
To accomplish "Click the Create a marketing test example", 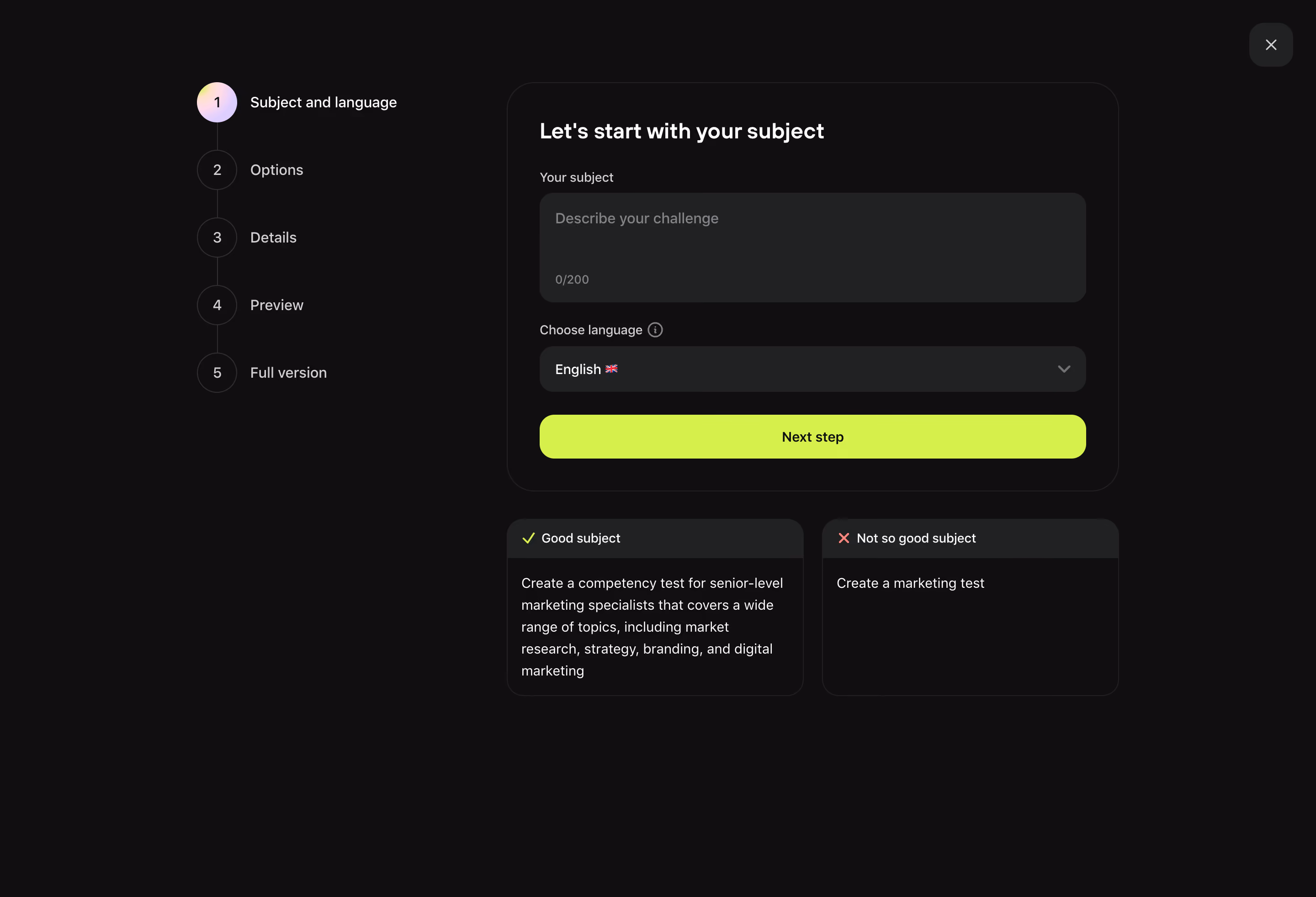I will 911,584.
